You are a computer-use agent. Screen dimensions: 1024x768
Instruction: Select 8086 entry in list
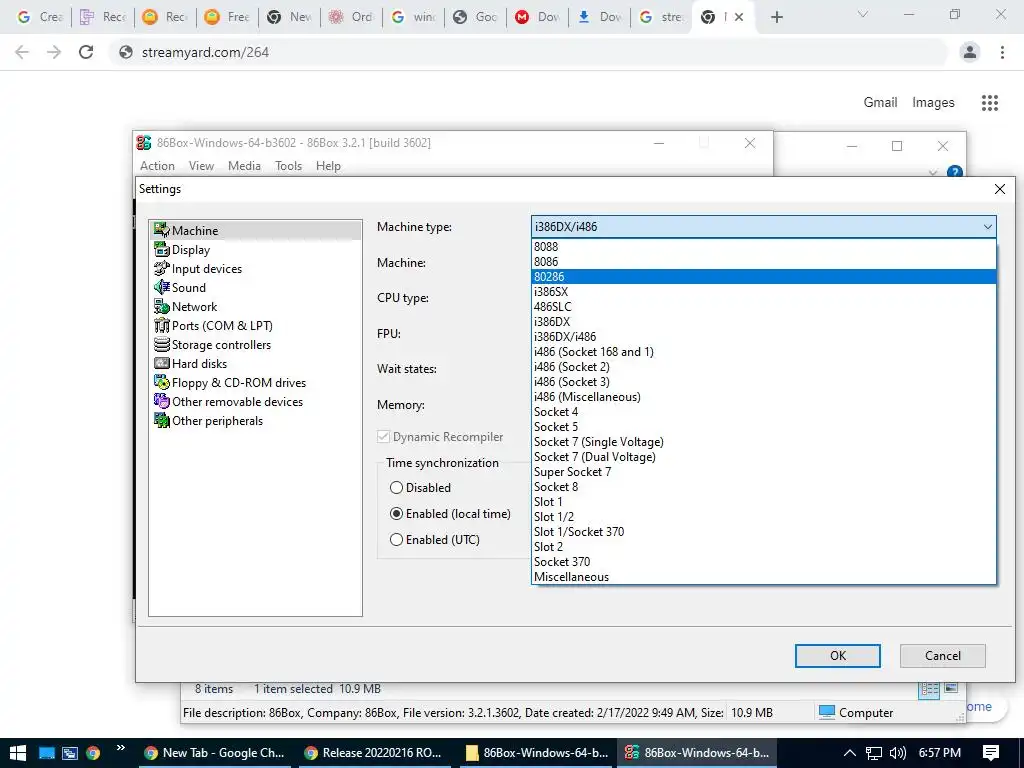(x=764, y=261)
